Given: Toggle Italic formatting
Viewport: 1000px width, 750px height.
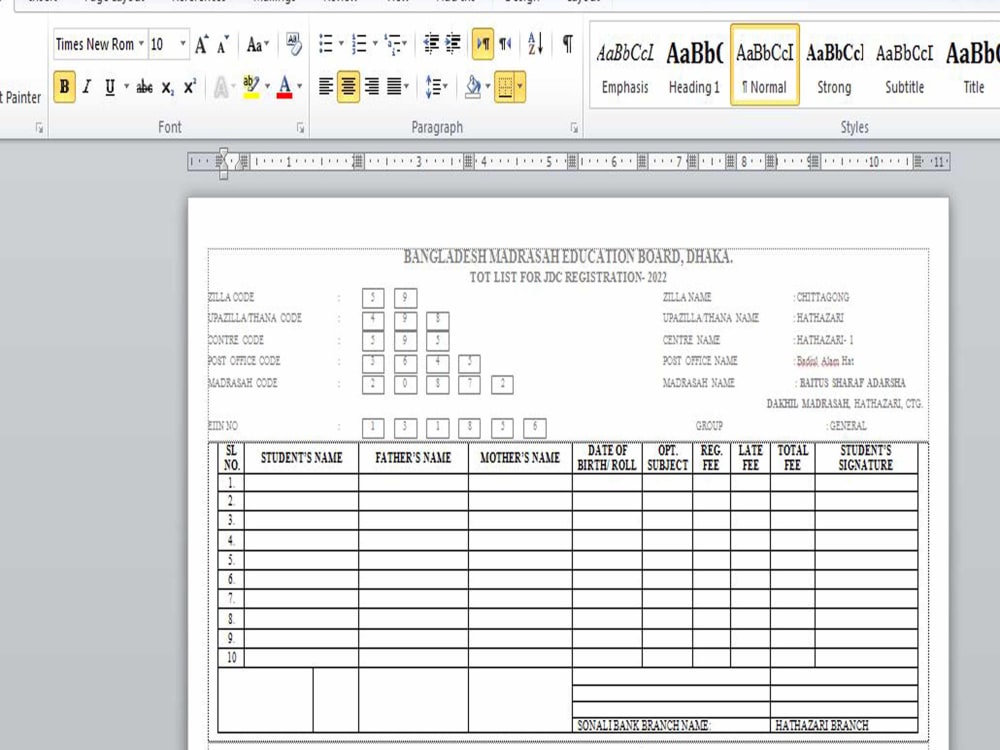Looking at the screenshot, I should coord(87,87).
